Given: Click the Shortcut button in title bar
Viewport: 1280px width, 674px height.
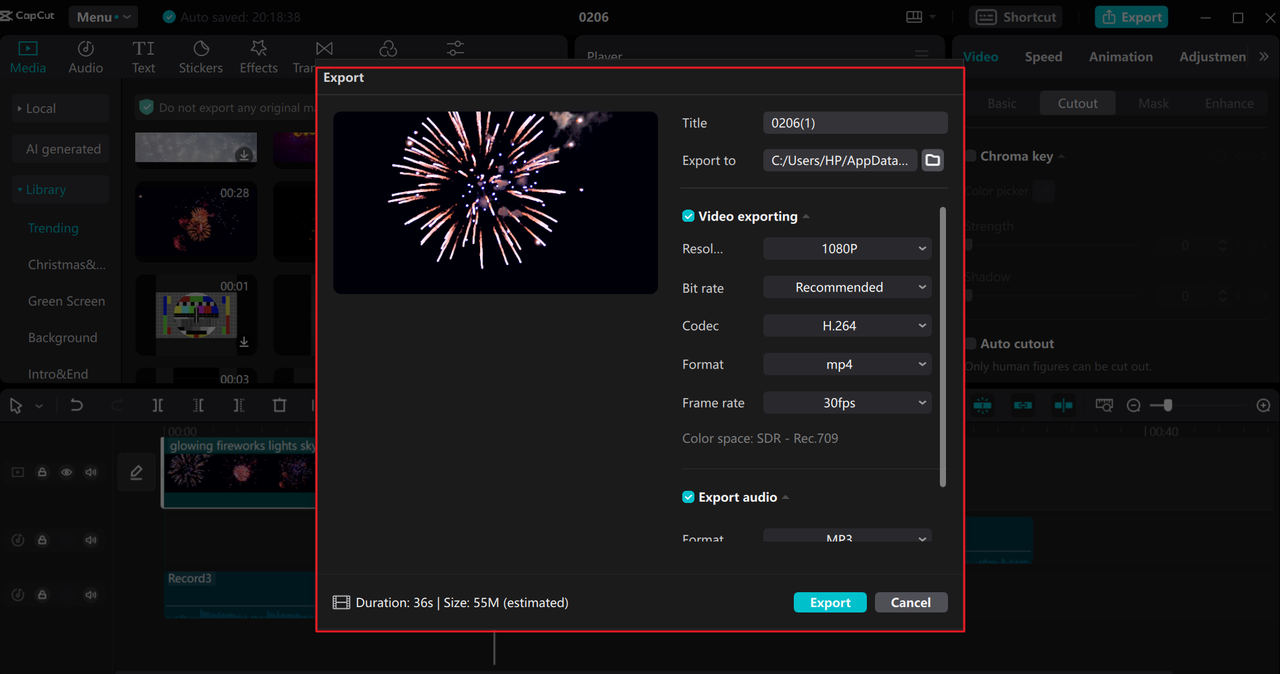Looking at the screenshot, I should coord(1016,17).
